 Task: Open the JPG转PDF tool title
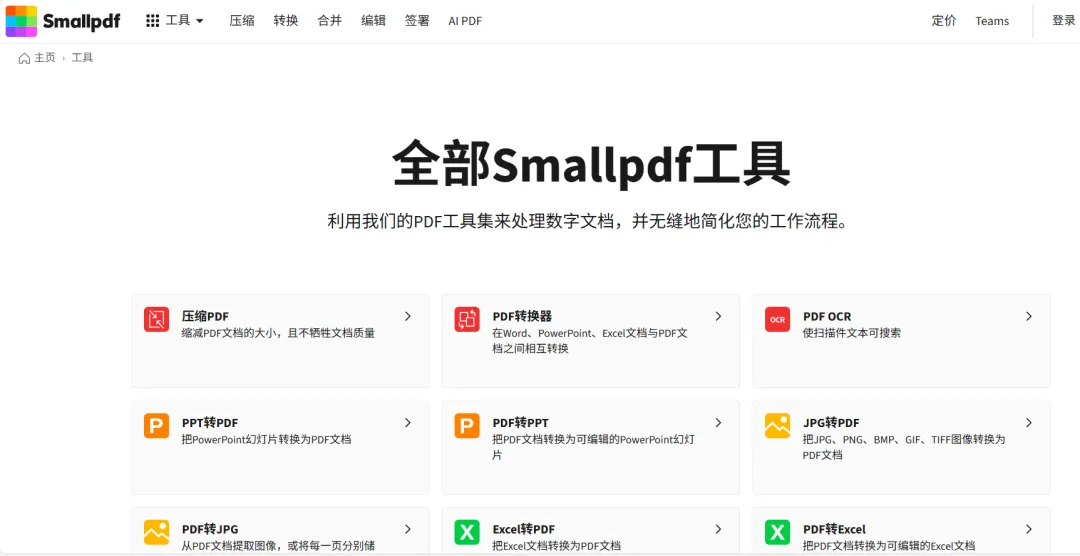pos(831,422)
